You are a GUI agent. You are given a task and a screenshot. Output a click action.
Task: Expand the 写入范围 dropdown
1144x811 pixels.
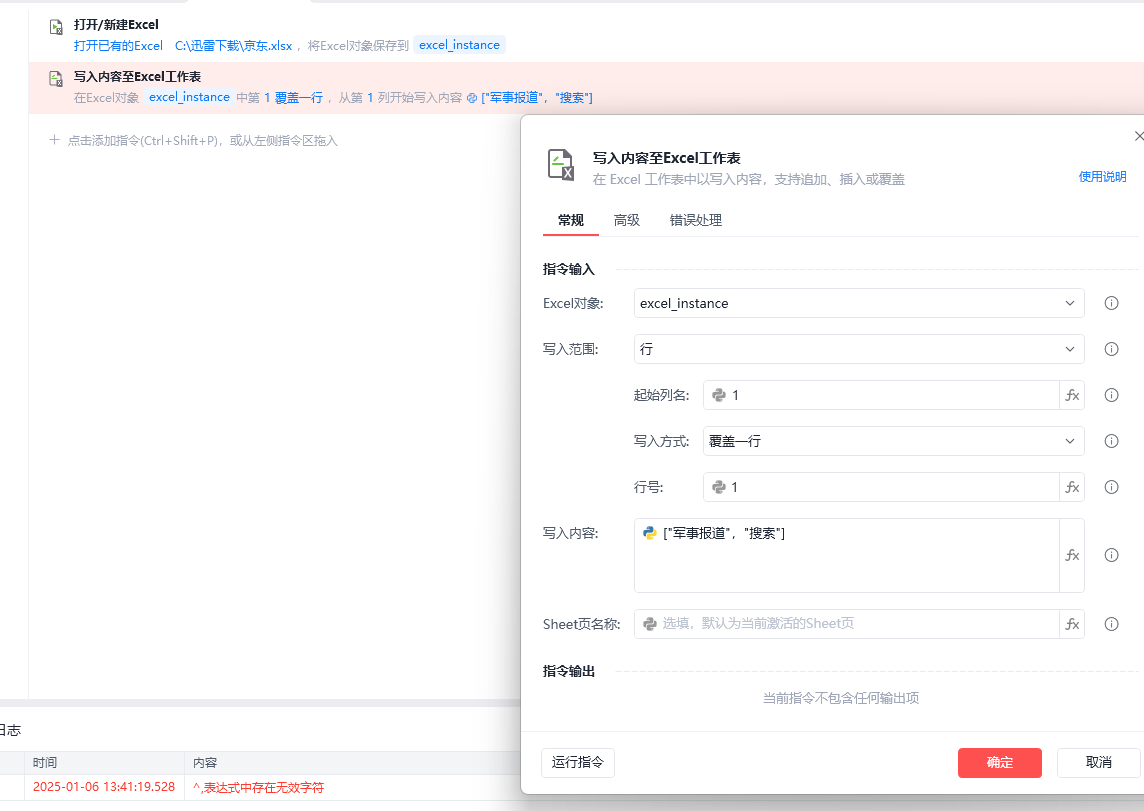pyautogui.click(x=858, y=349)
